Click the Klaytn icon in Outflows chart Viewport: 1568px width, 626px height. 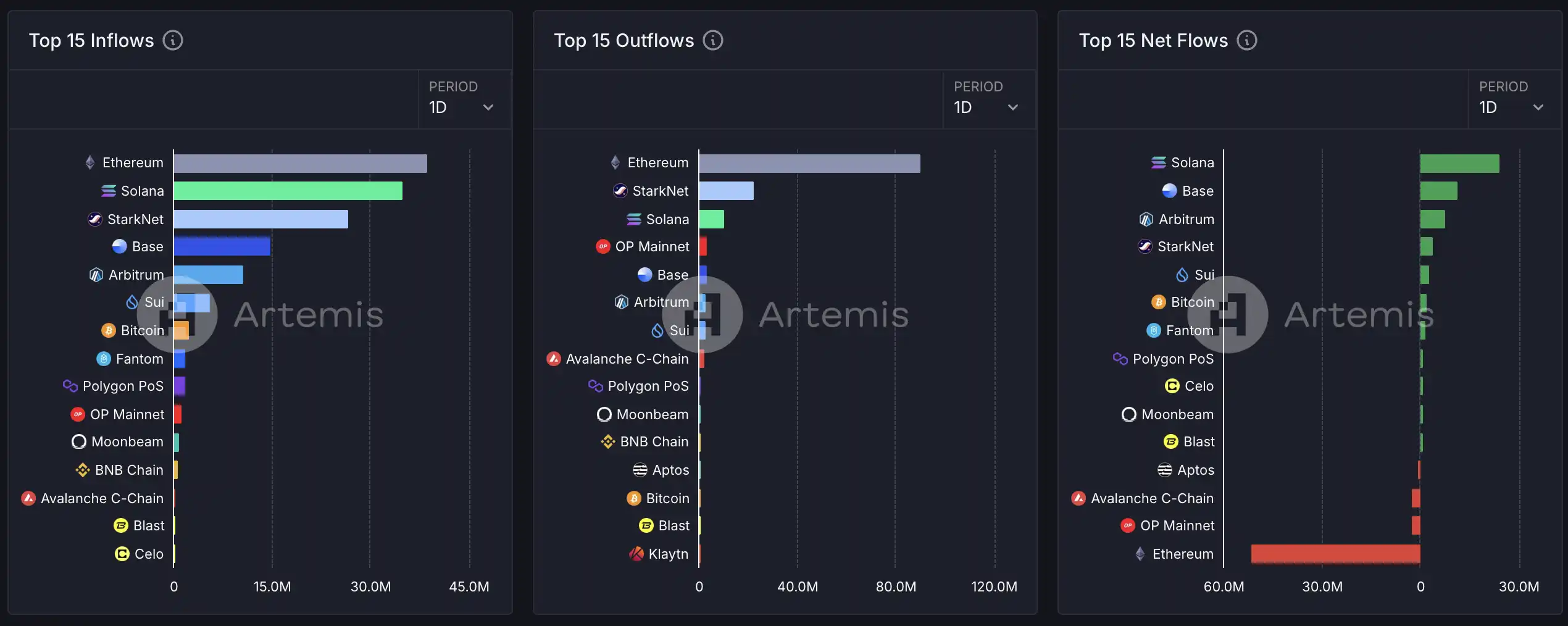coord(636,554)
